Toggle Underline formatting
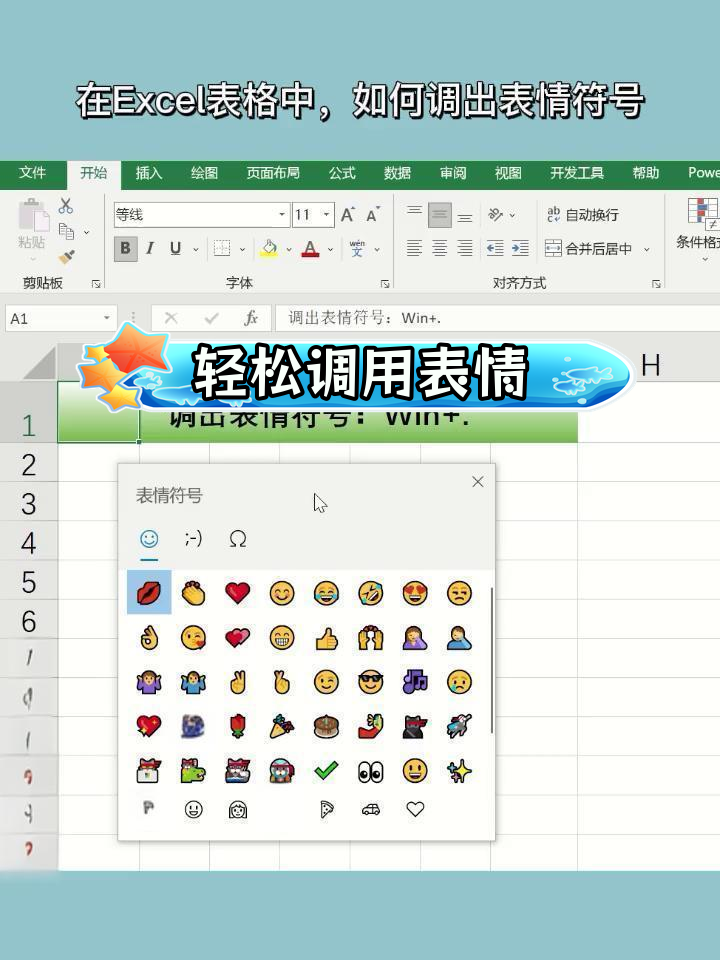 click(175, 249)
